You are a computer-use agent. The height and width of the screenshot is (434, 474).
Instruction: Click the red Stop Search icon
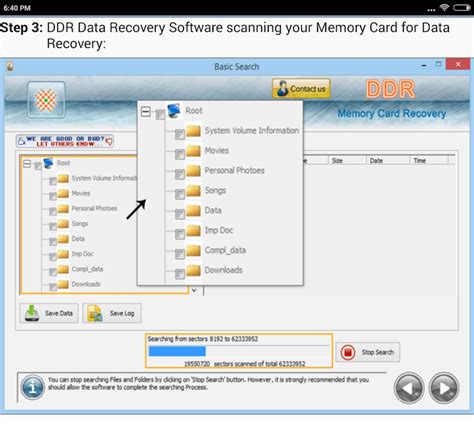[x=348, y=352]
